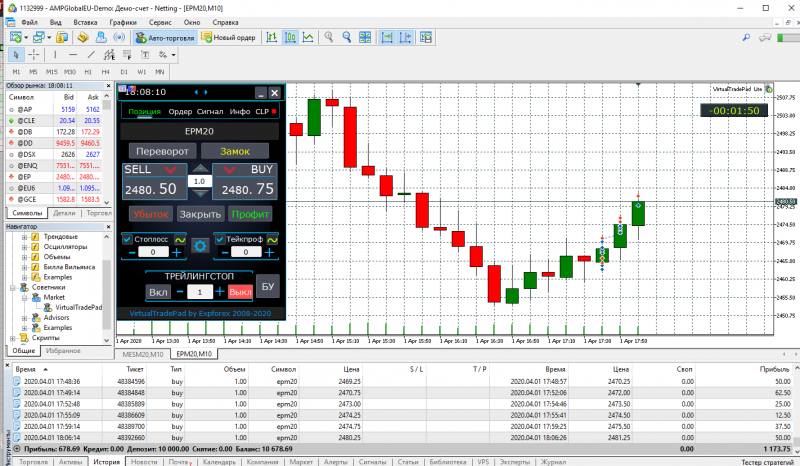Image resolution: width=800 pixels, height=466 pixels.
Task: Toggle Auto-trading button
Action: 165,37
